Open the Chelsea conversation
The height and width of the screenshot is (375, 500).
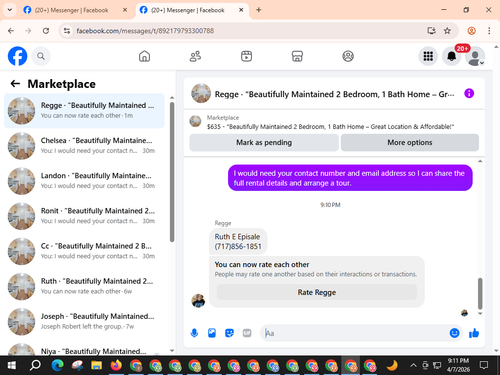click(x=84, y=146)
